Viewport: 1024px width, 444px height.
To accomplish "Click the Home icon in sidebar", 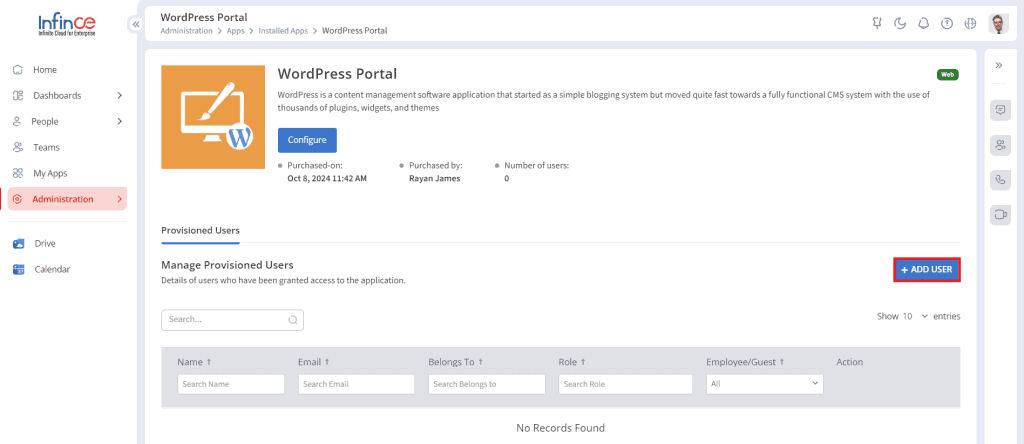I will click(x=18, y=70).
